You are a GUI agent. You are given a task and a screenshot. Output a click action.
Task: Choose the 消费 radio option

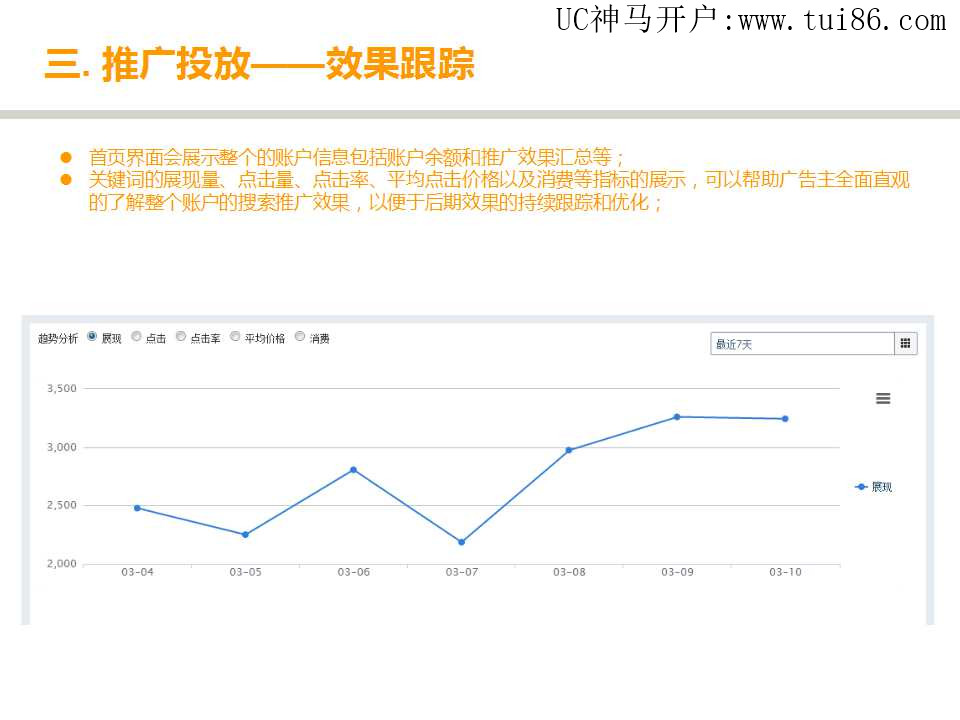300,337
